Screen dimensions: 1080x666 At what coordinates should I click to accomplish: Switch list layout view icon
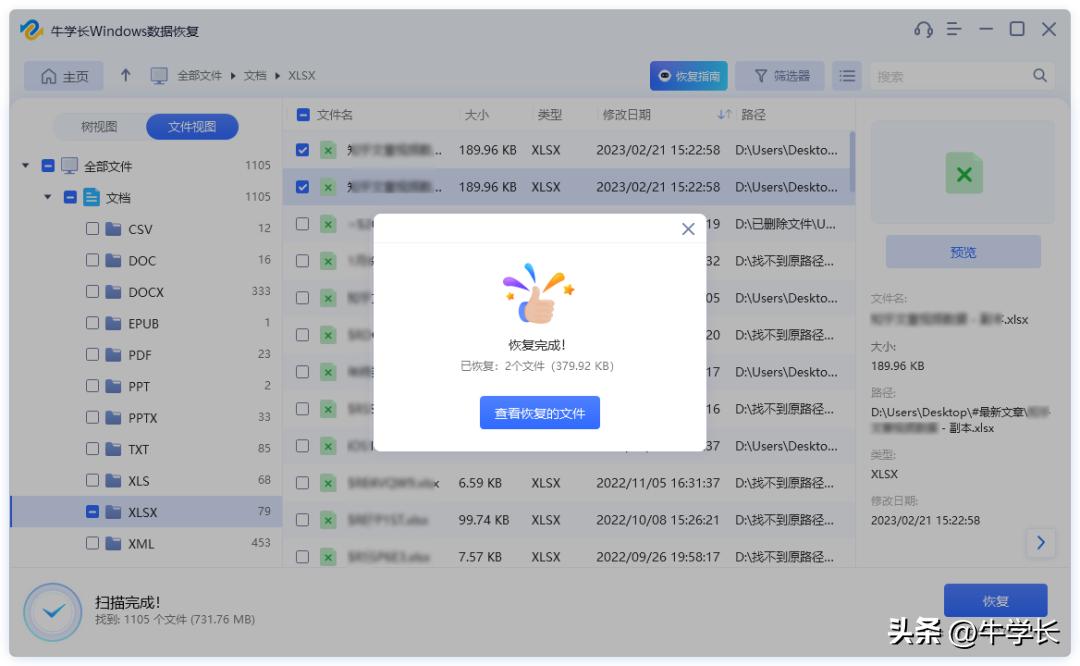pos(847,76)
